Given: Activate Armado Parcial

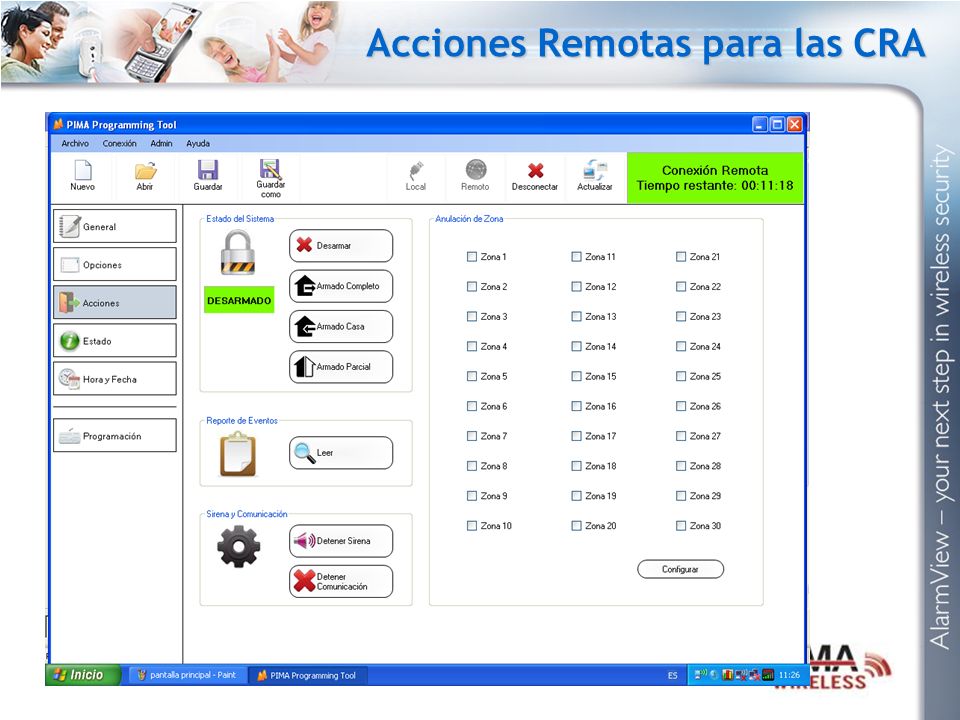Looking at the screenshot, I should 341,367.
